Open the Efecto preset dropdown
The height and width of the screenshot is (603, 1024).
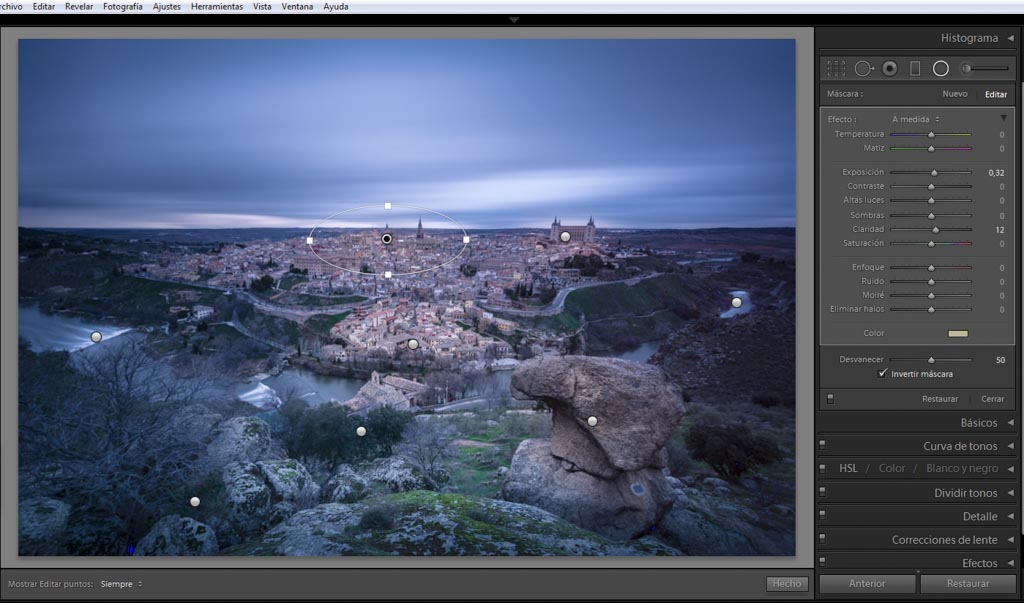(x=916, y=119)
